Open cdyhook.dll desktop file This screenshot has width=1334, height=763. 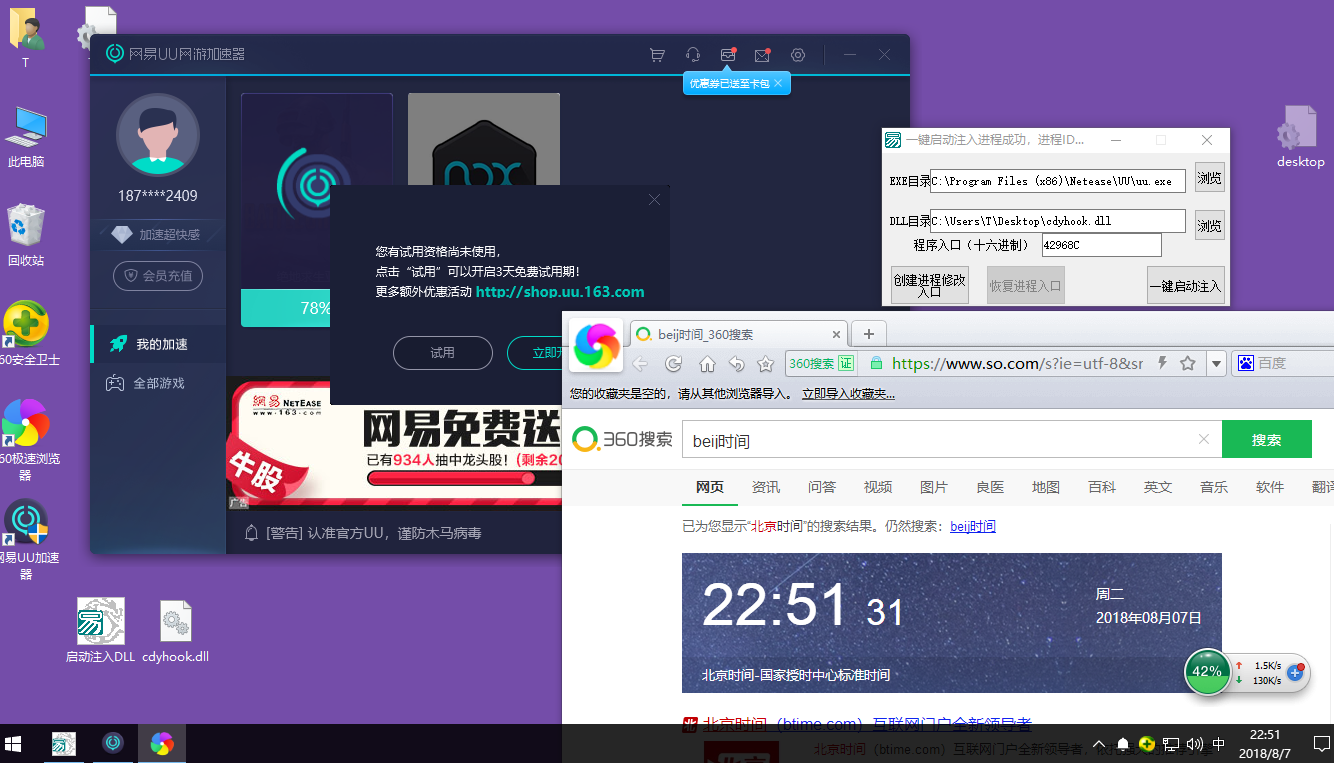pyautogui.click(x=175, y=633)
